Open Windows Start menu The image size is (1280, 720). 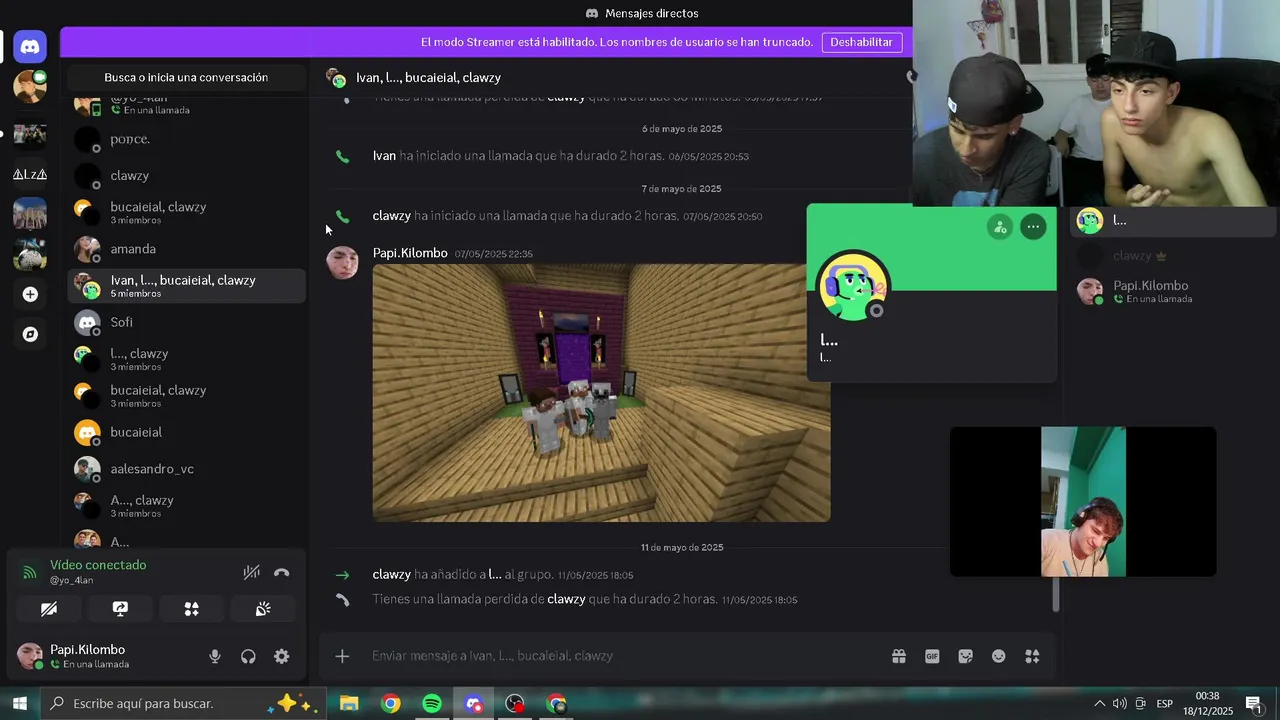tap(19, 704)
